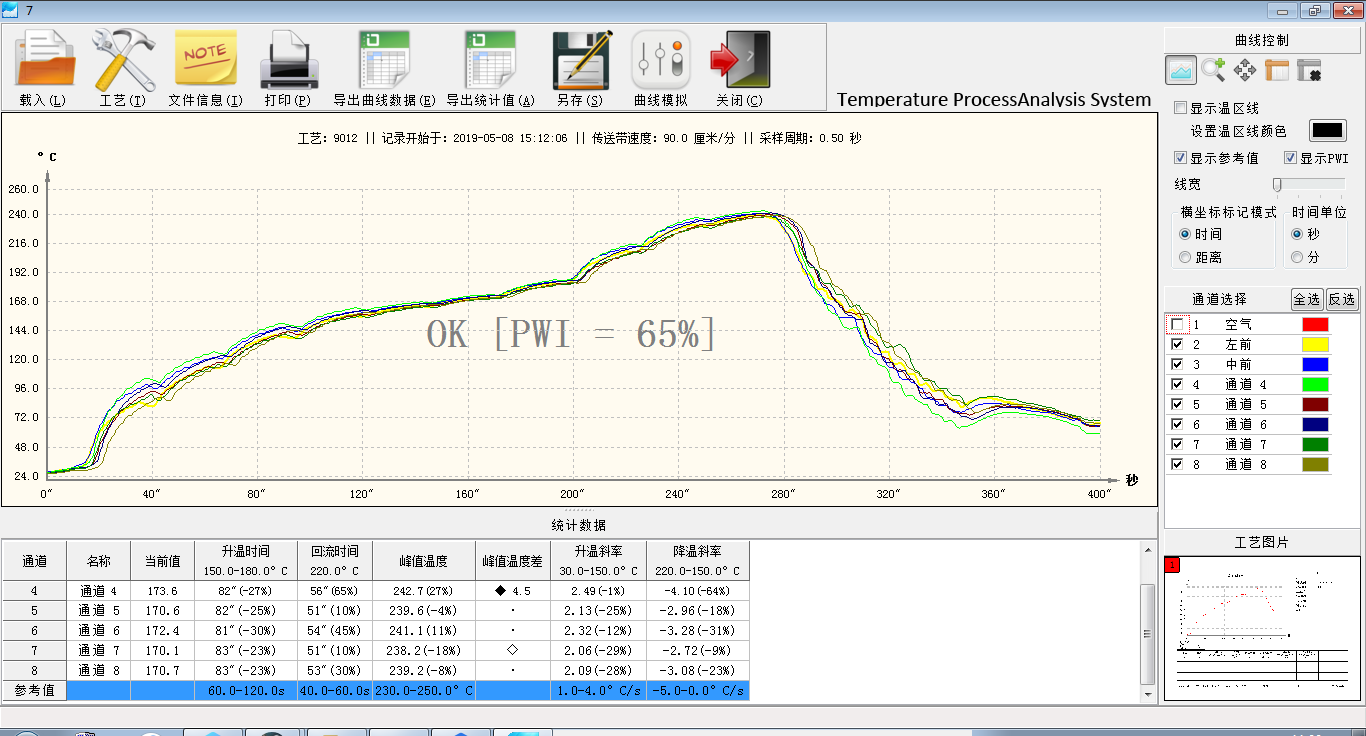Viewport: 1366px width, 736px height.
Task: Click current value cell 172.4
Action: (x=162, y=630)
